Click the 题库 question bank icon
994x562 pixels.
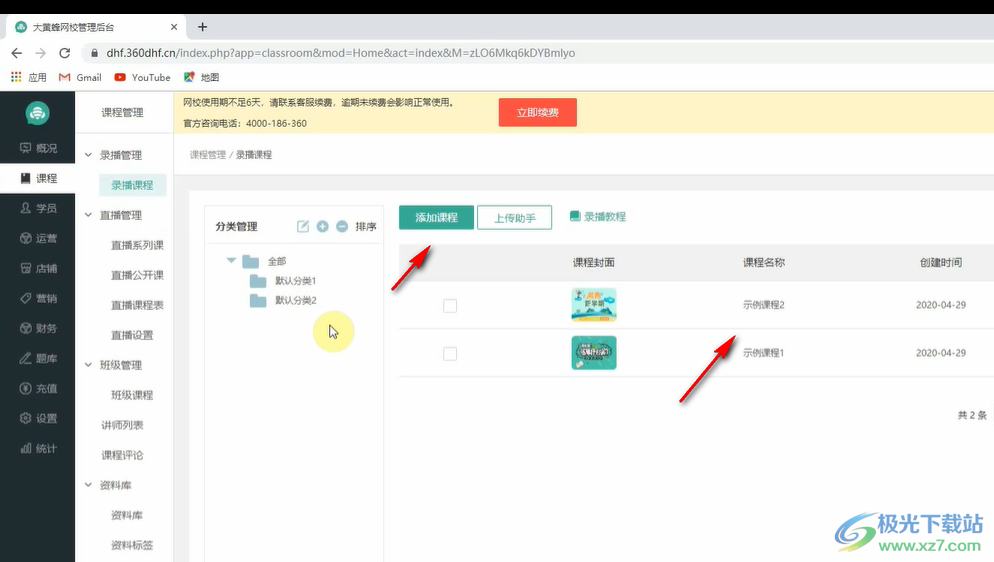click(x=25, y=359)
